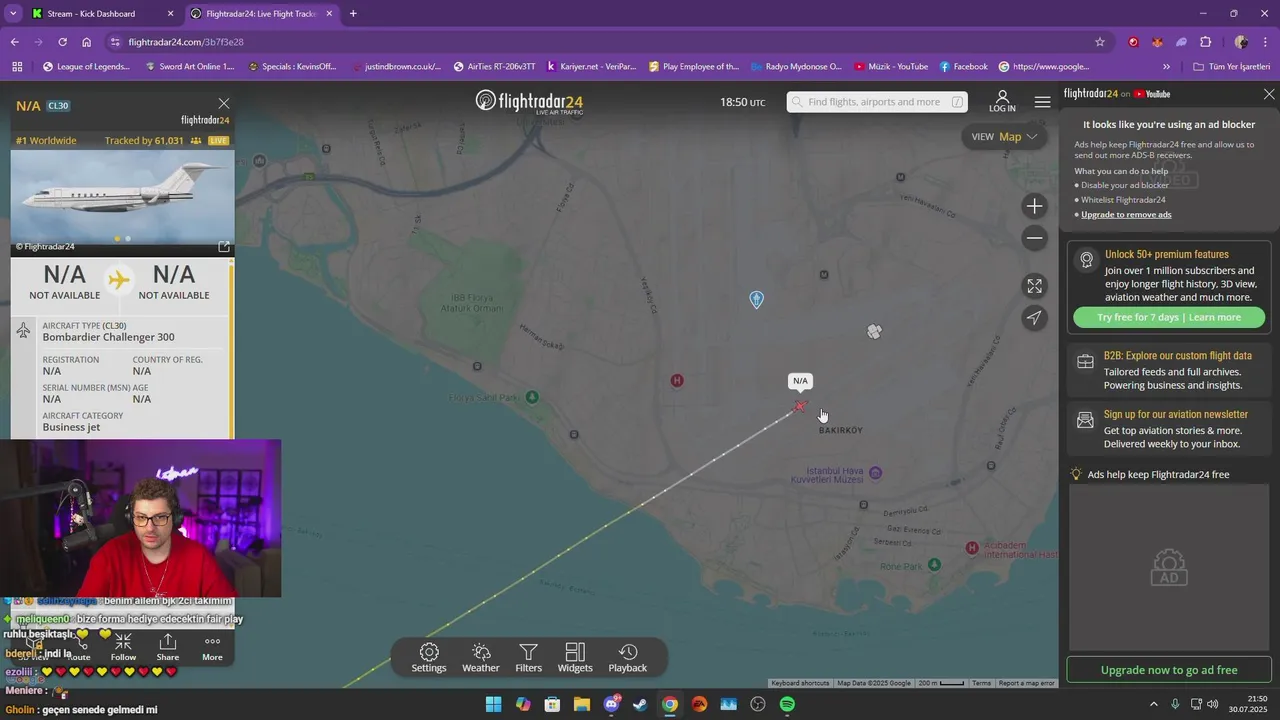Sign up for aviation newsletter
1280x720 pixels.
click(x=1169, y=429)
